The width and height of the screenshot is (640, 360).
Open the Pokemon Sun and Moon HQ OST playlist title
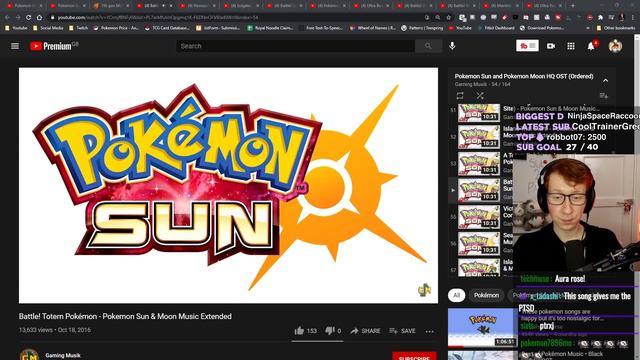click(x=524, y=76)
